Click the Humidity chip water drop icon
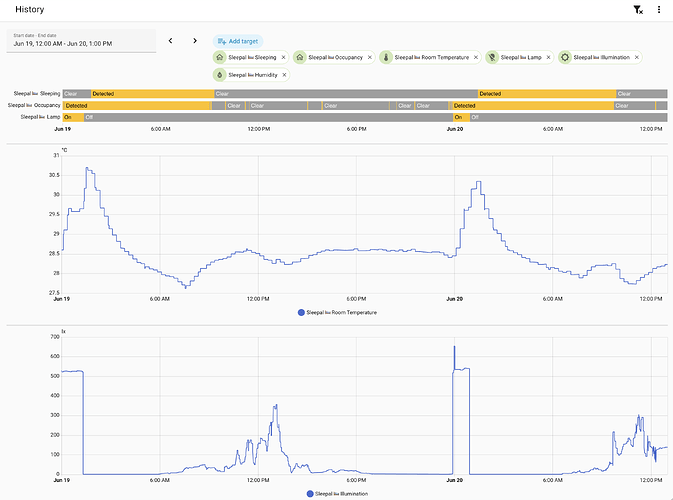 [220, 75]
